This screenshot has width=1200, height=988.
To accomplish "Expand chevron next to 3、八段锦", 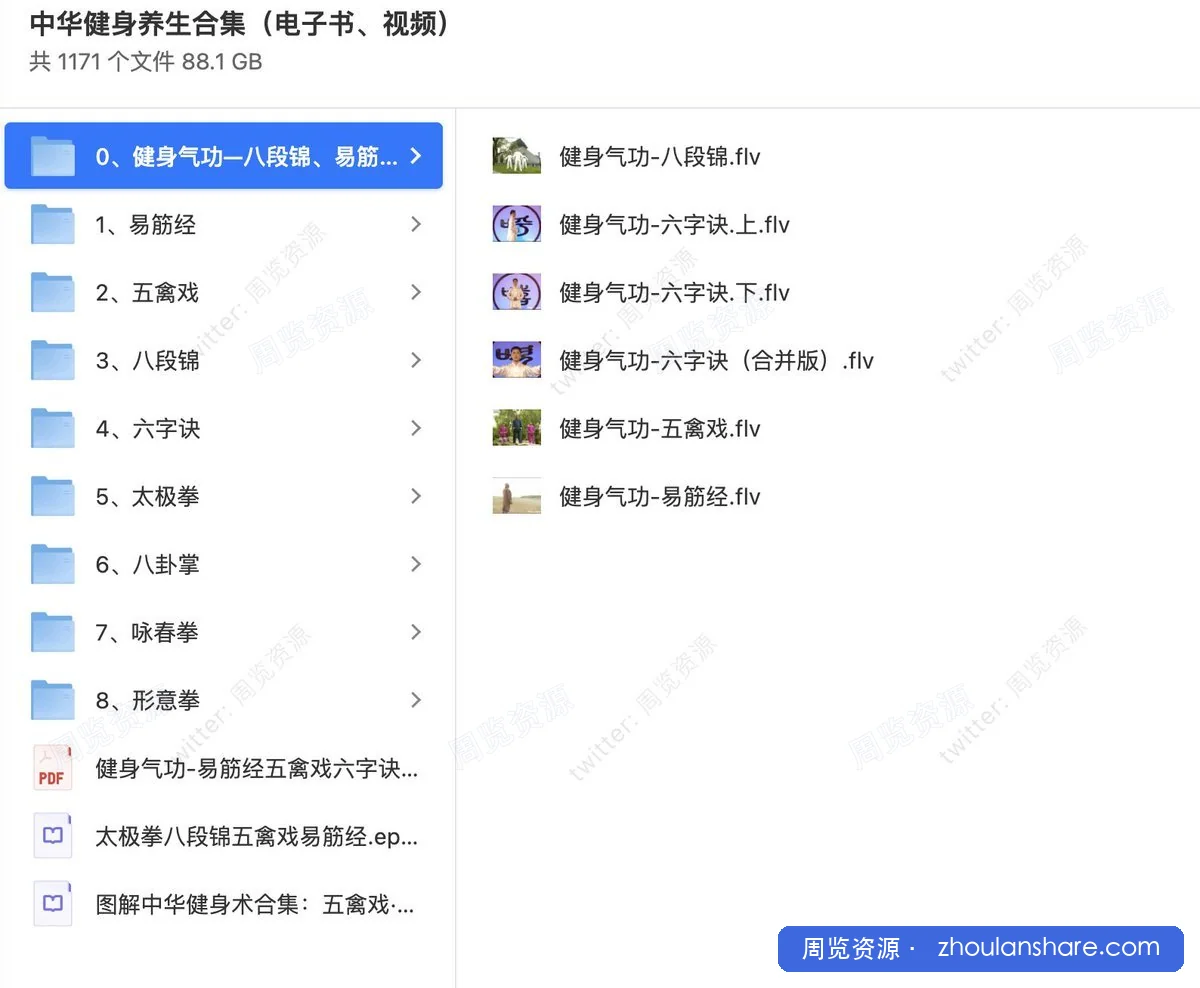I will [x=416, y=361].
